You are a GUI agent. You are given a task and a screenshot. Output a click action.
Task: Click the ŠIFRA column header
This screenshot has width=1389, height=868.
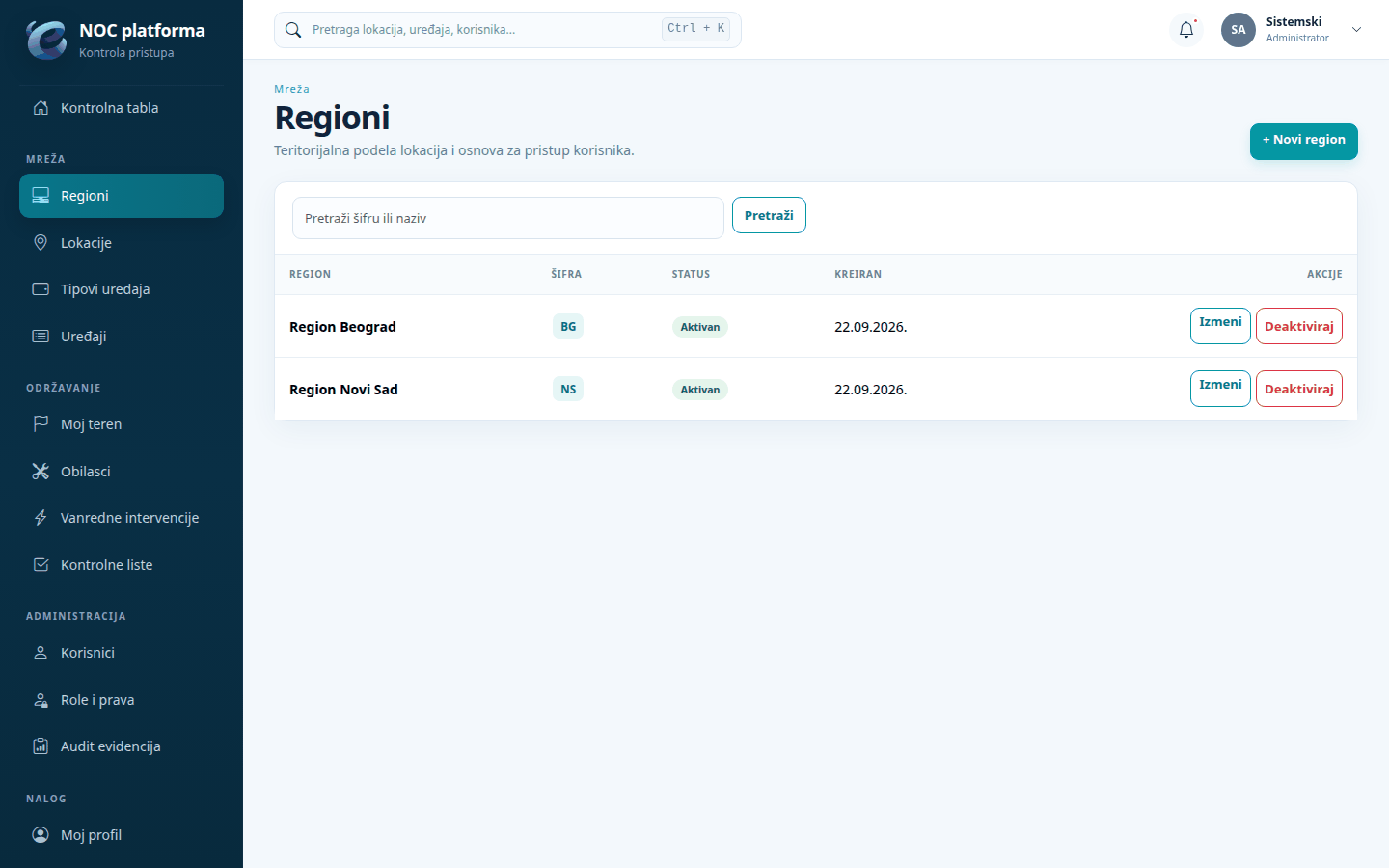pyautogui.click(x=566, y=275)
